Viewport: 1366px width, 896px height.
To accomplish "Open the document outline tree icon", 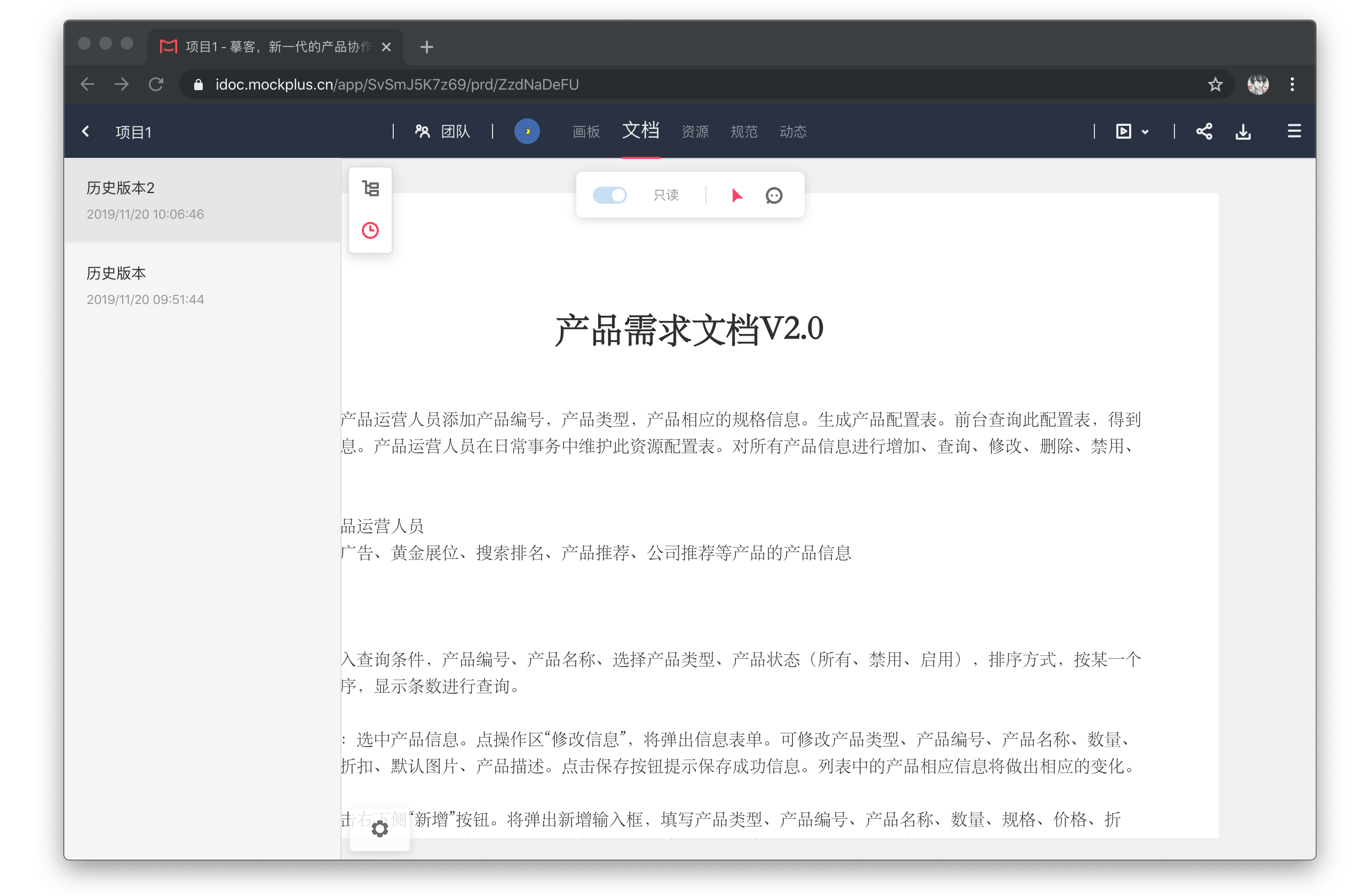I will 370,188.
